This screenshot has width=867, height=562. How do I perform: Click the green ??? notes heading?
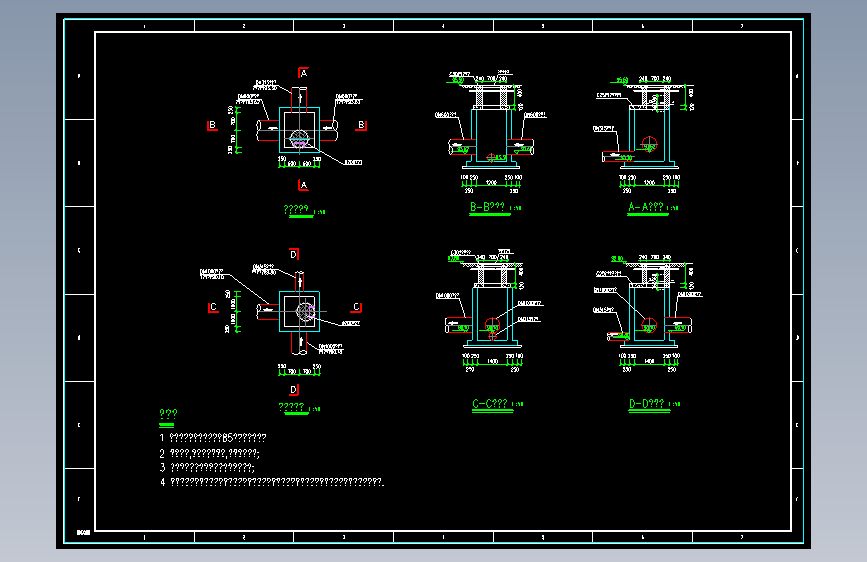click(x=168, y=414)
